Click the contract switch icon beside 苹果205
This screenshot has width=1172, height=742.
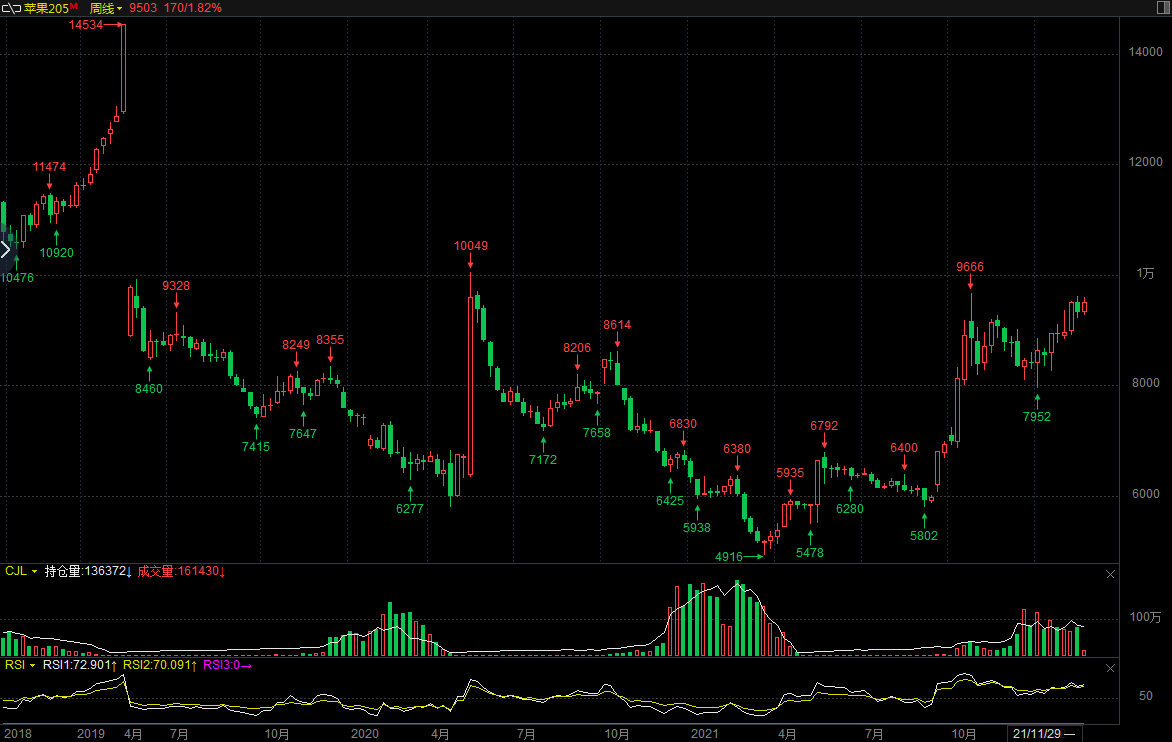point(11,8)
